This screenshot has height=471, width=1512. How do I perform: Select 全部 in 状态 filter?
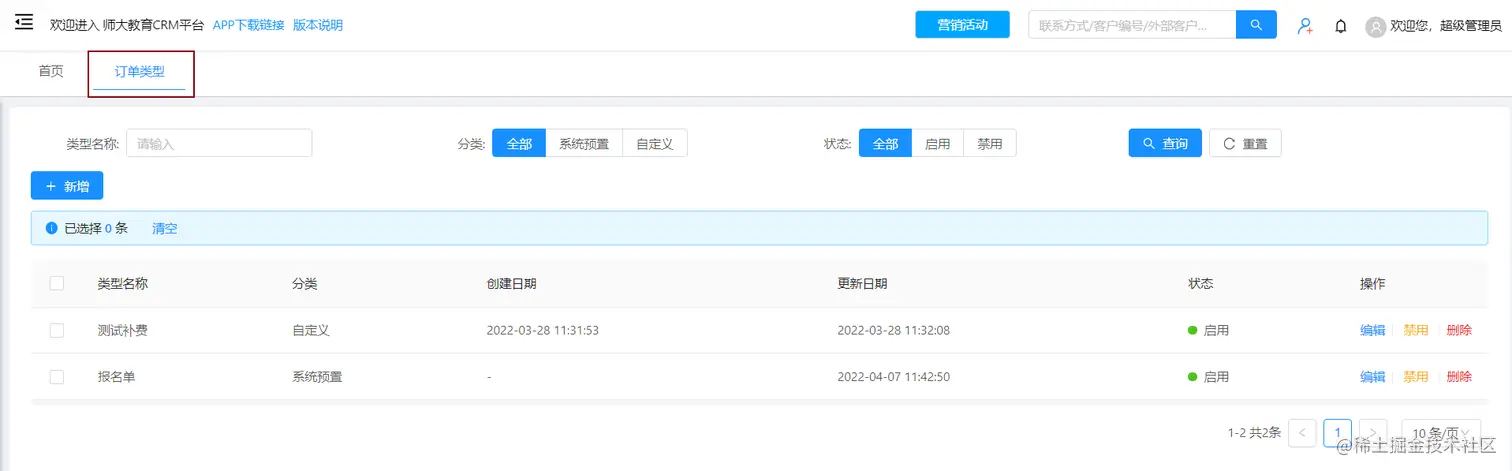click(885, 143)
